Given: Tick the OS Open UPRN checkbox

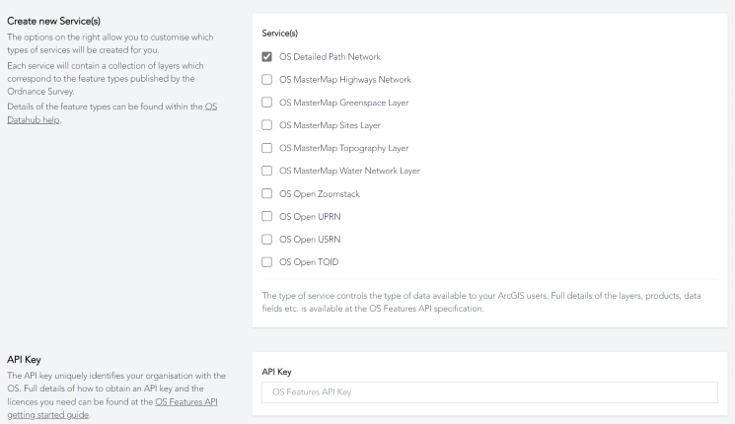Looking at the screenshot, I should pyautogui.click(x=267, y=216).
